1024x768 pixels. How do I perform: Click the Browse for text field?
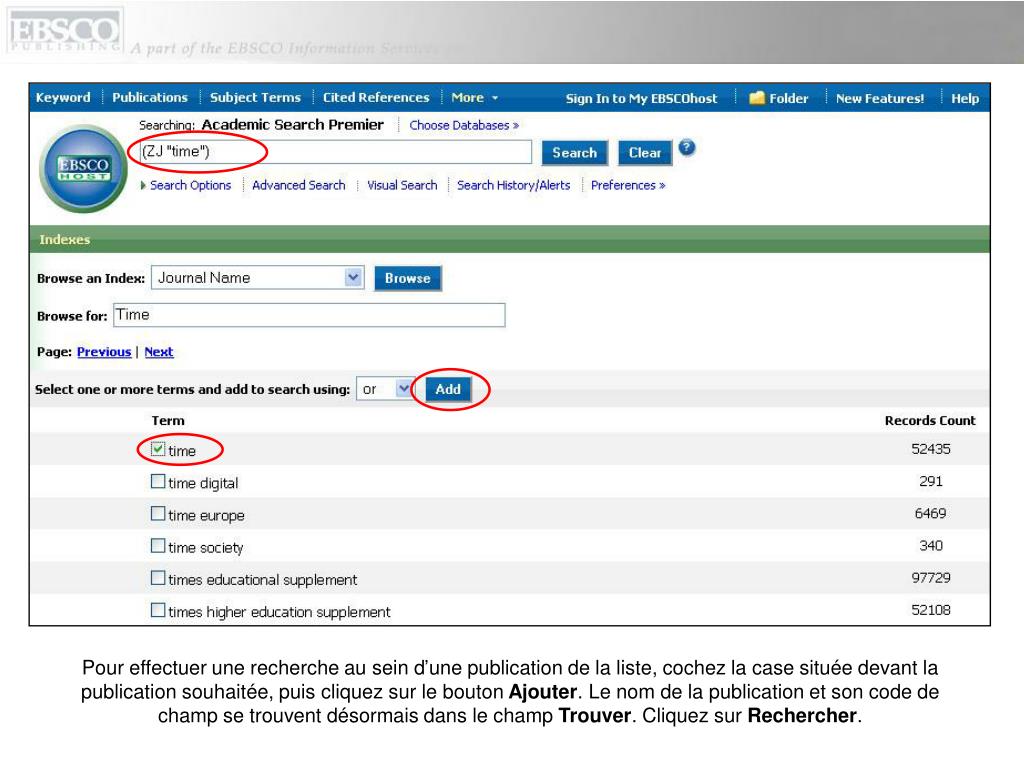click(x=309, y=315)
